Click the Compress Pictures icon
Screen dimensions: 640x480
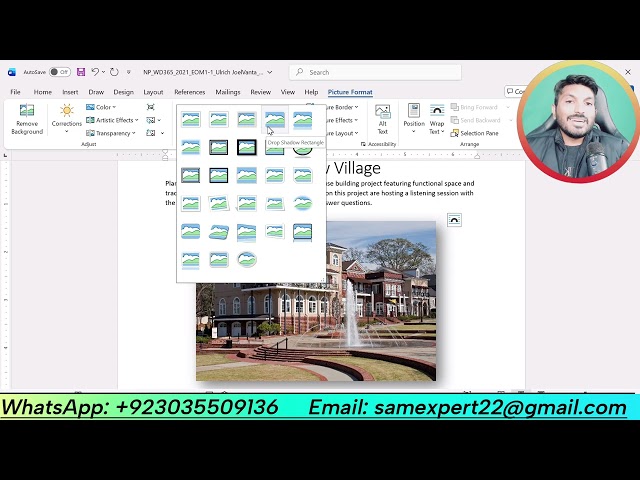coord(151,107)
